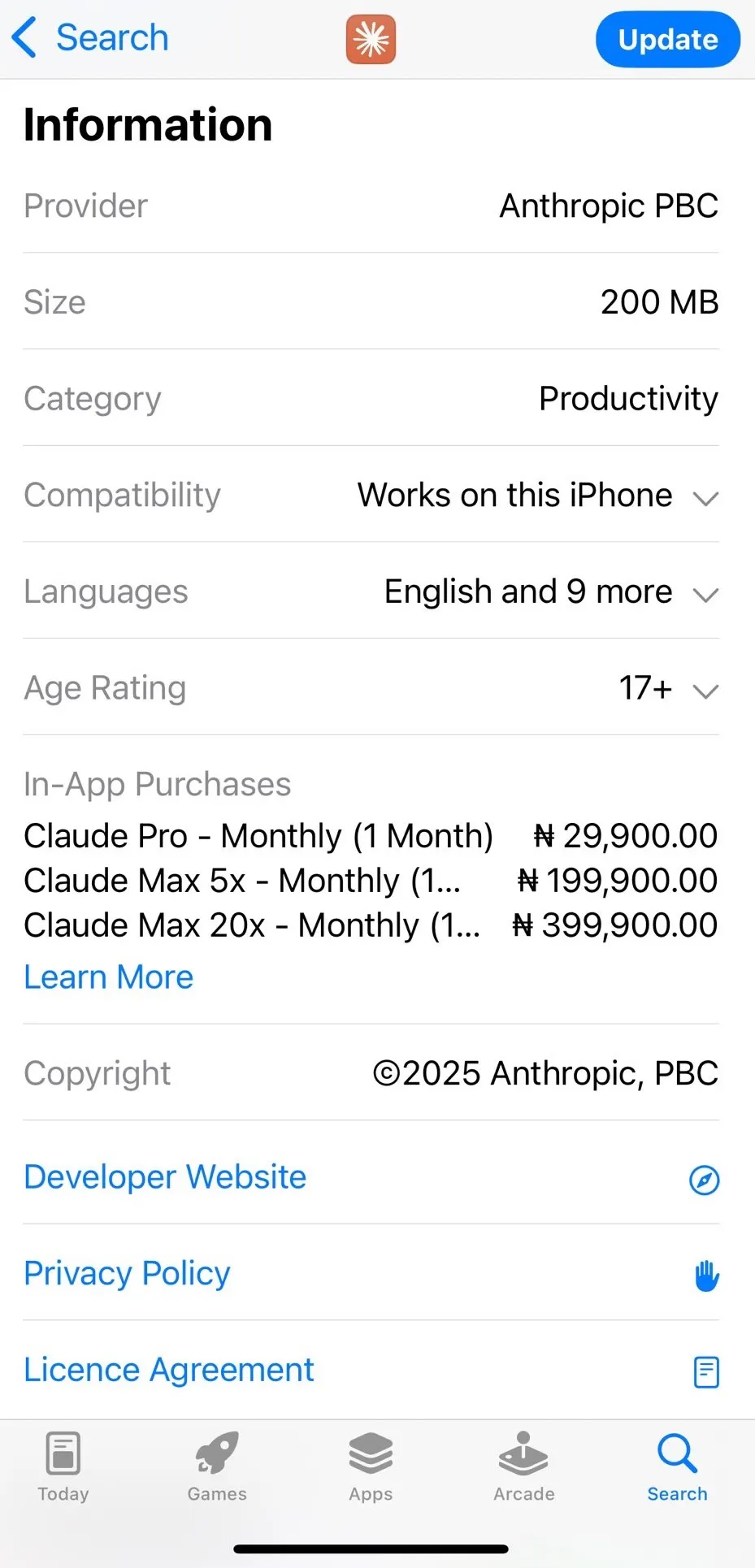The height and width of the screenshot is (1568, 755).
Task: Open the Today tab
Action: click(x=63, y=1467)
